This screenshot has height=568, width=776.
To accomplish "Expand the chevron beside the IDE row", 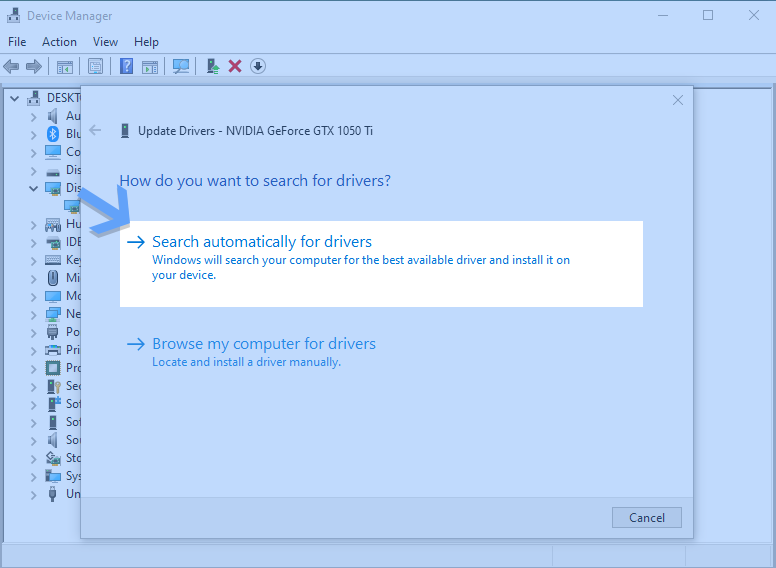I will 33,242.
